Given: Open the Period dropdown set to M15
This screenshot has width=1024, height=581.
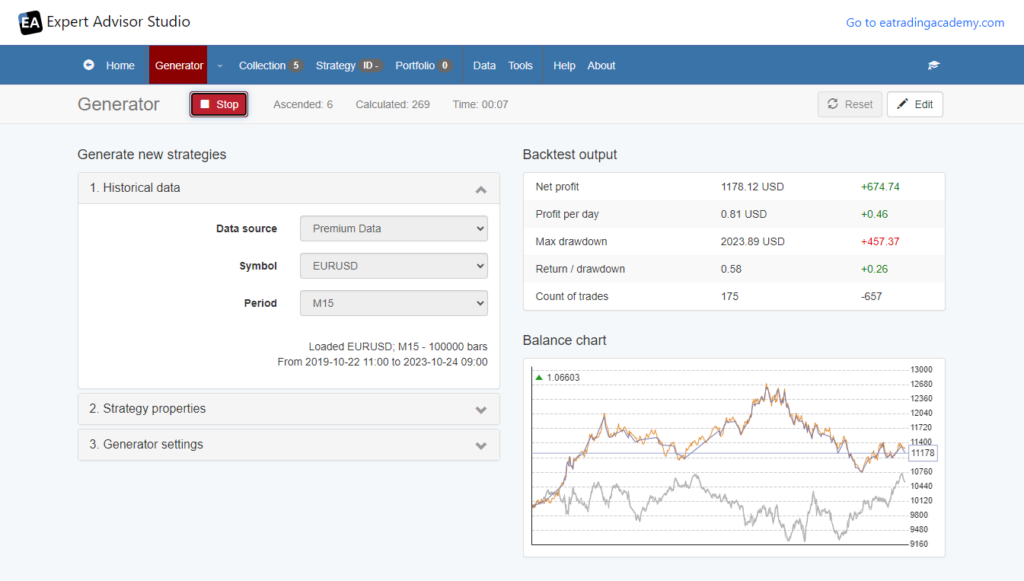Looking at the screenshot, I should (x=393, y=303).
